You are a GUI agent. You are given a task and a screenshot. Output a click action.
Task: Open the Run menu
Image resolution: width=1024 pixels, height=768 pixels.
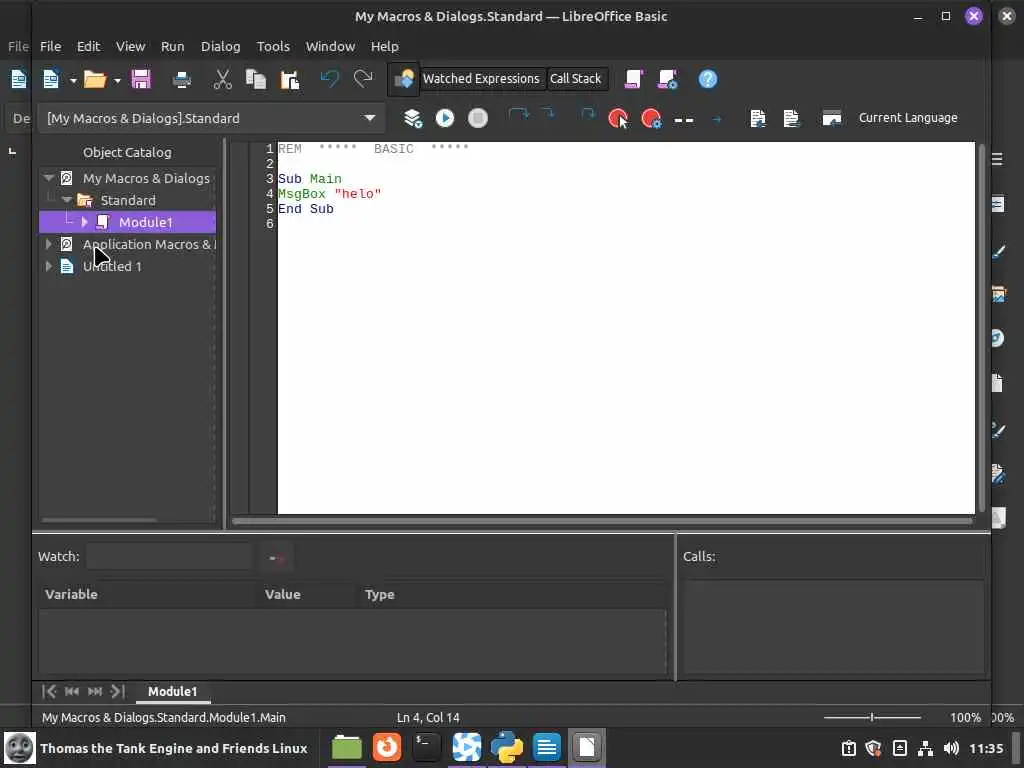click(172, 46)
